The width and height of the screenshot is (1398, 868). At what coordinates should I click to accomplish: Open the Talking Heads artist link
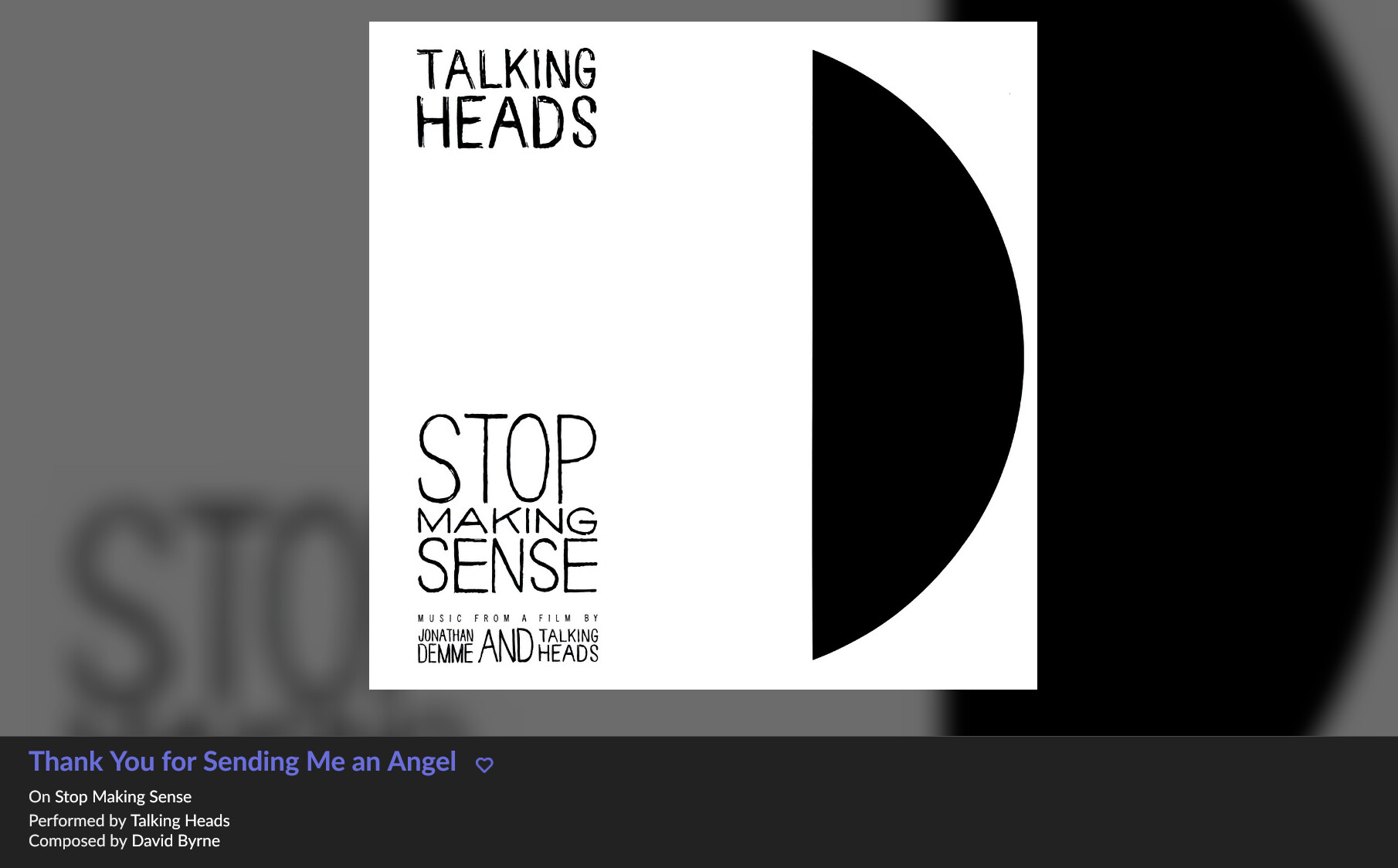(x=180, y=820)
